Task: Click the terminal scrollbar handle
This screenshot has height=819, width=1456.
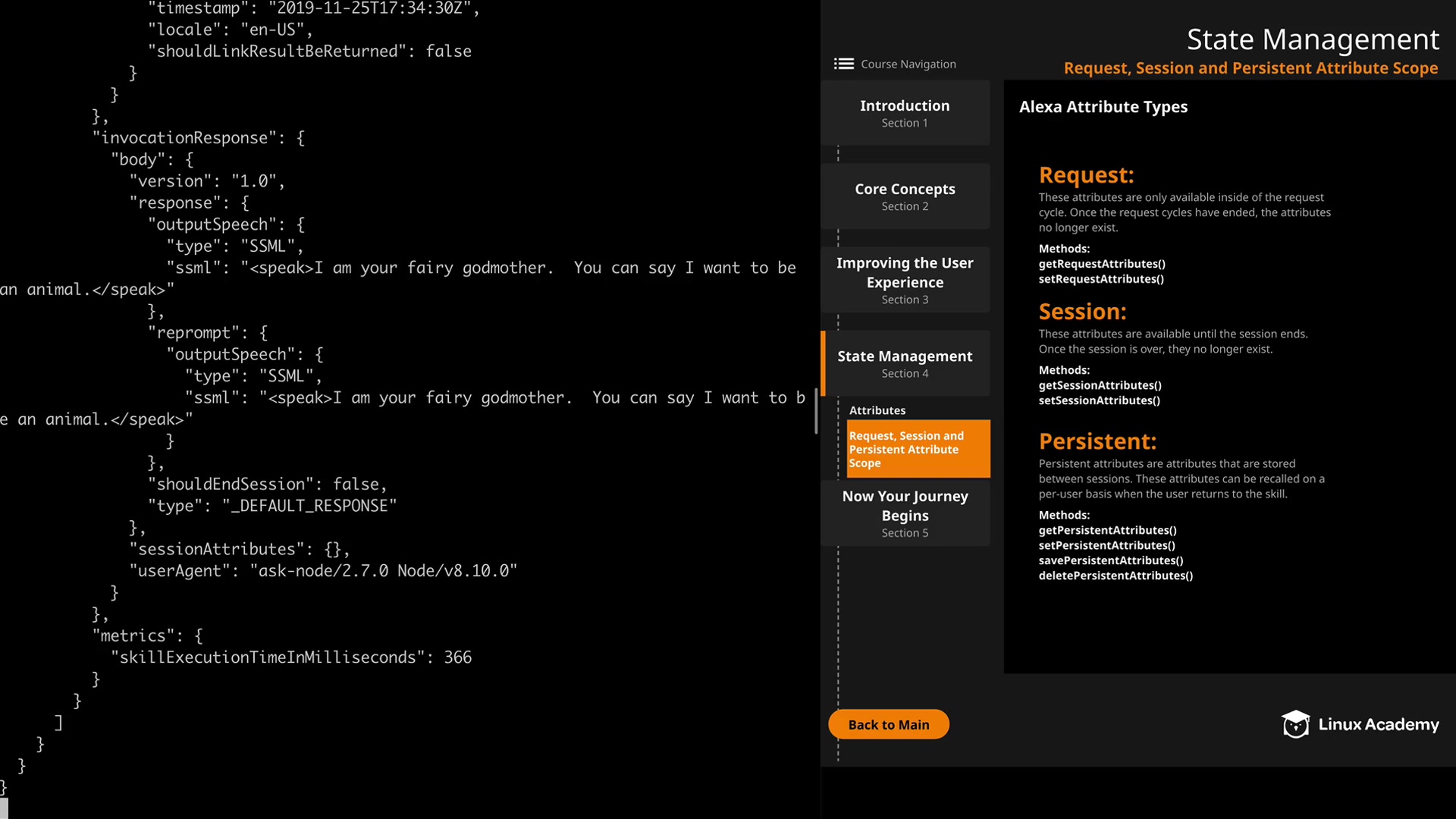Action: [x=816, y=410]
